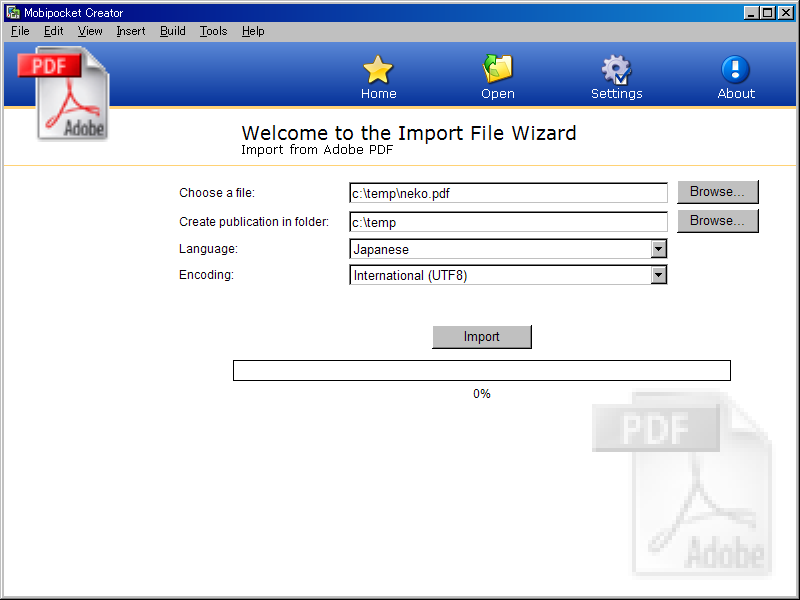Click the International (UTF8) encoding combo box
Viewport: 800px width, 600px height.
[508, 275]
